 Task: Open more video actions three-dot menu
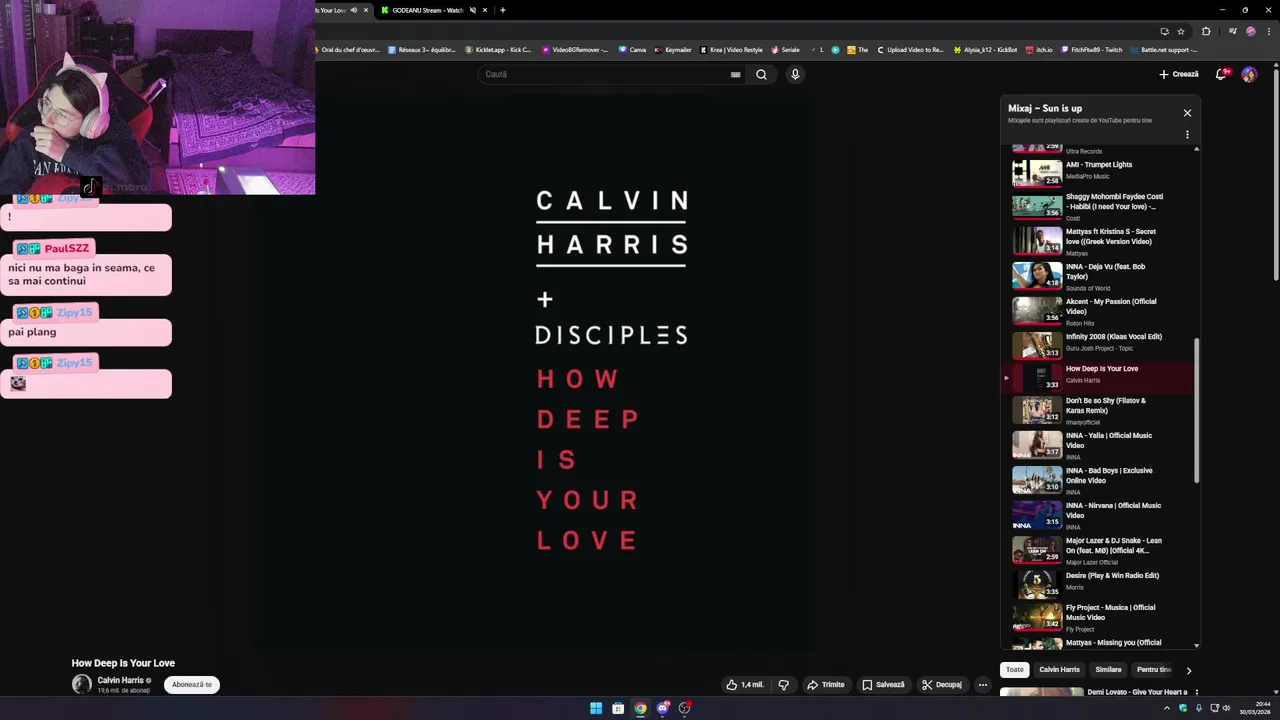(x=983, y=685)
